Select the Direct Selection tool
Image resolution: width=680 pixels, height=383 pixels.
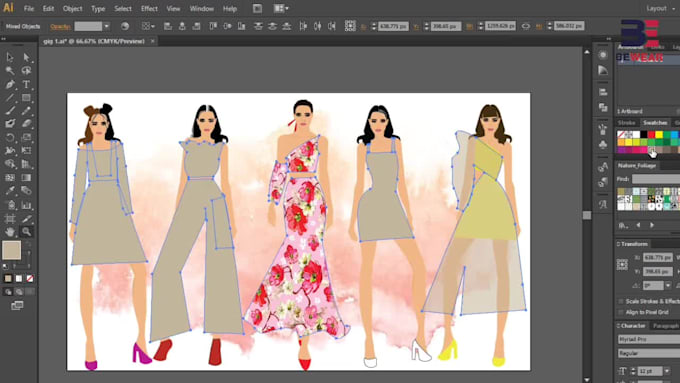[26, 57]
